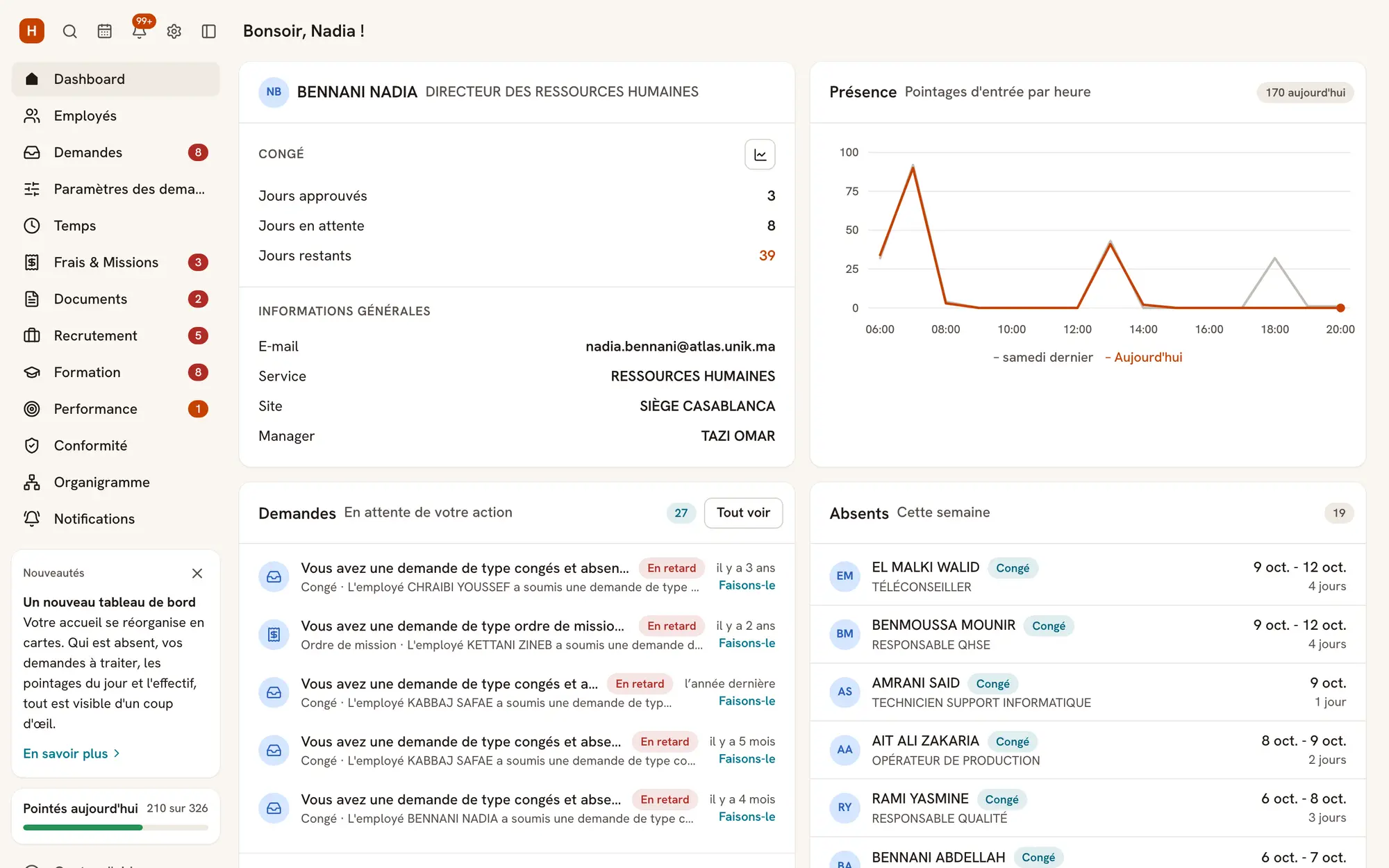
Task: Toggle sidebar panel icon
Action: (209, 31)
